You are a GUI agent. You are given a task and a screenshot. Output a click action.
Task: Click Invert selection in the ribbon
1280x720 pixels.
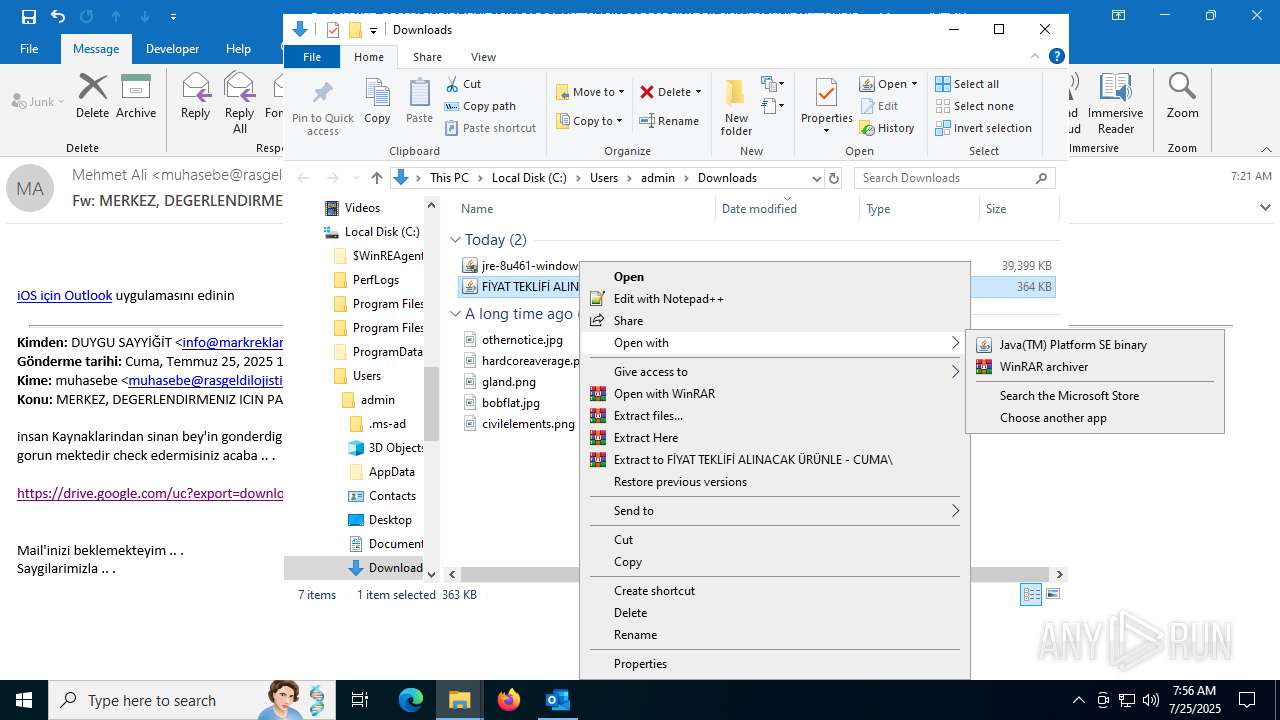(983, 128)
